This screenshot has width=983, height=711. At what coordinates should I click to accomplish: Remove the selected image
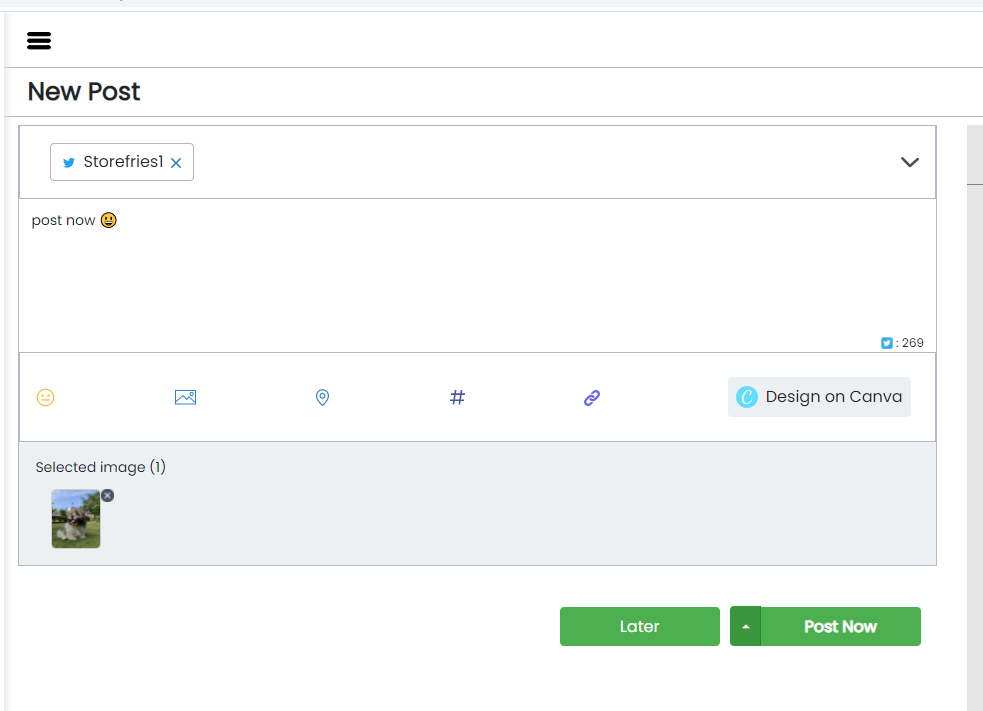pos(108,495)
